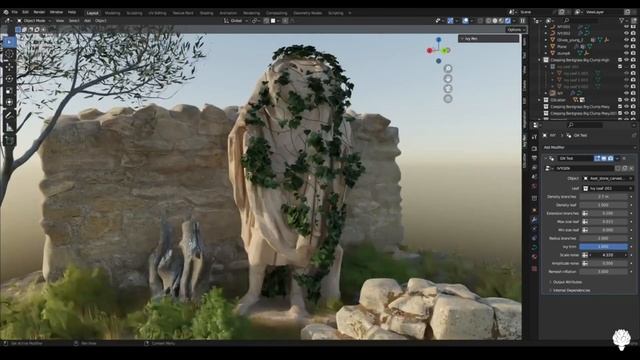Image resolution: width=640 pixels, height=360 pixels.
Task: Open the modifier extra options dropdown arrow
Action: pos(617,158)
